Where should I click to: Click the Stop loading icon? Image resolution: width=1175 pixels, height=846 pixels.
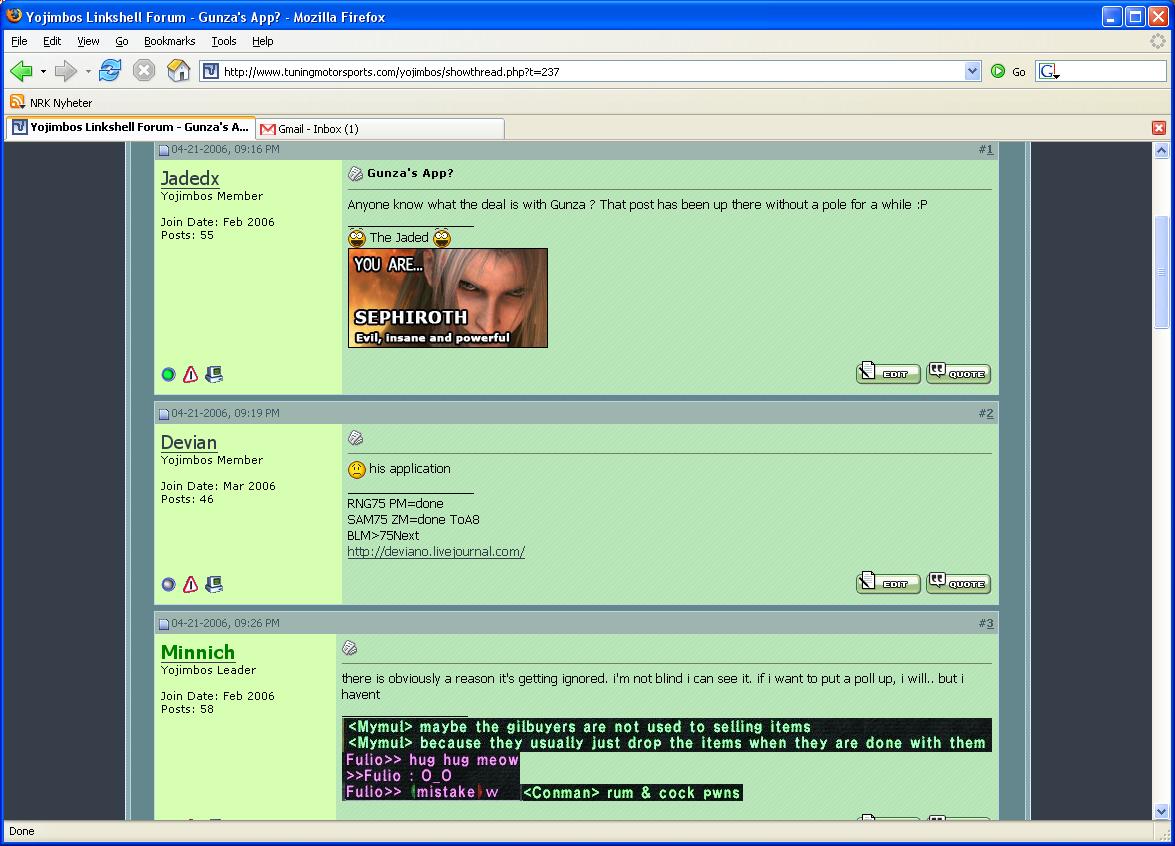(144, 71)
